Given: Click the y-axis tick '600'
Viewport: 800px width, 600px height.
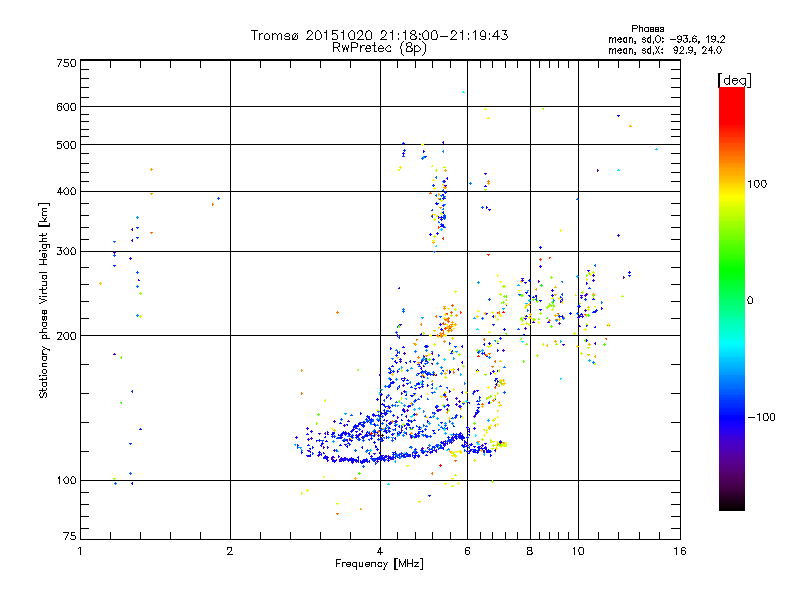Looking at the screenshot, I should (67, 107).
